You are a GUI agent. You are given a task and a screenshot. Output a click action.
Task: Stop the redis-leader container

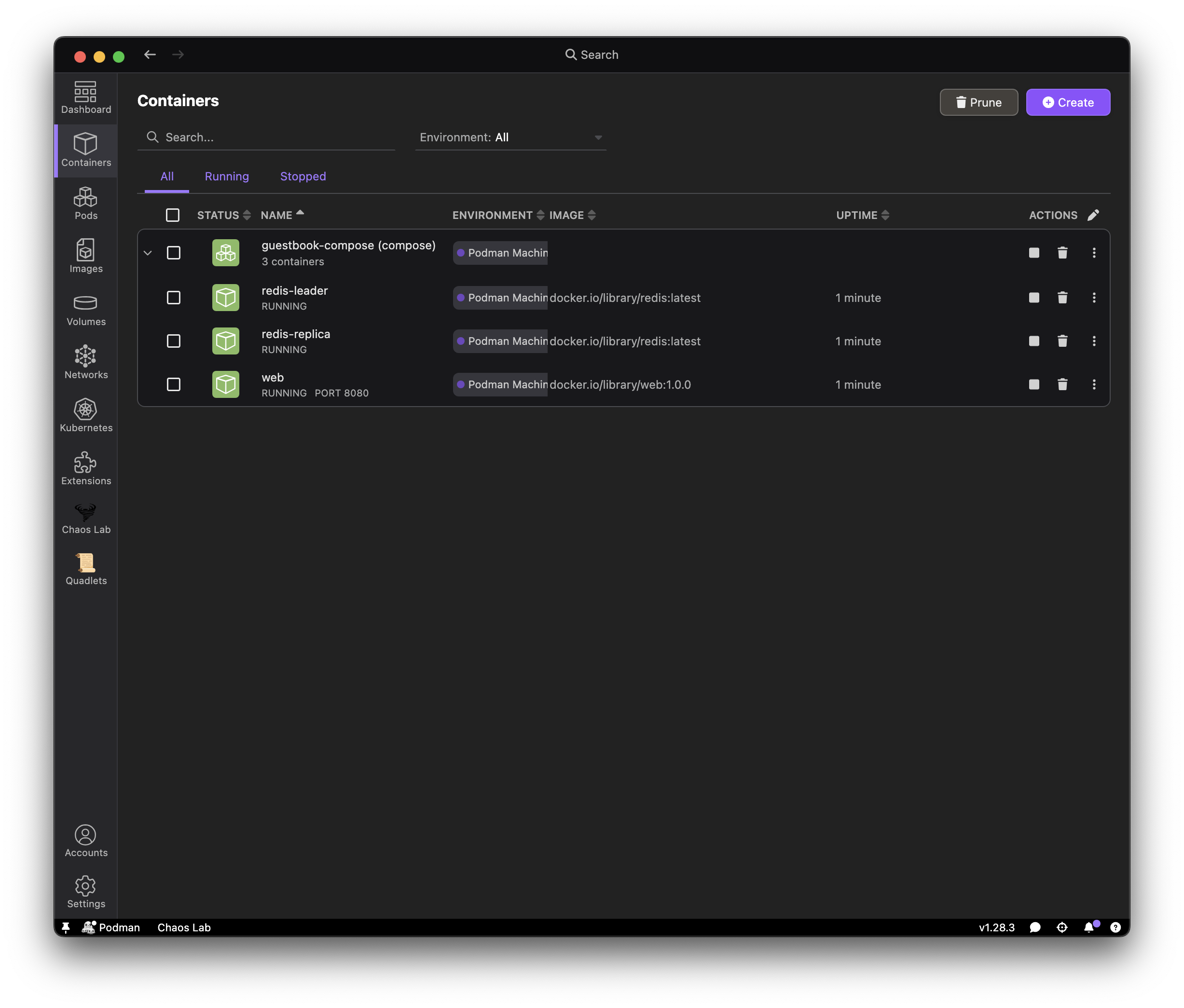coord(1034,298)
